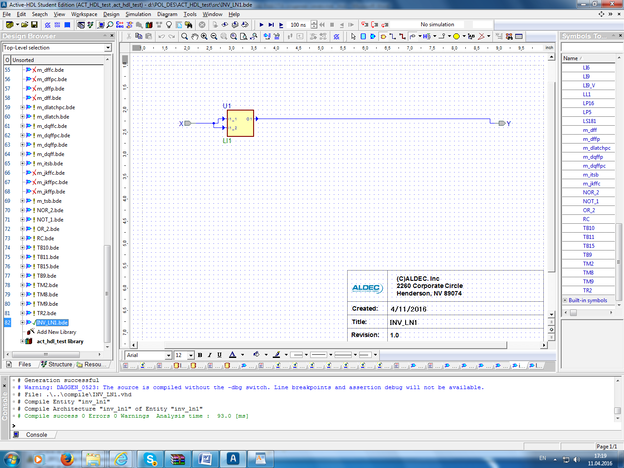Click the Run simulation play icon
Screen dimensions: 624x468
pyautogui.click(x=261, y=25)
